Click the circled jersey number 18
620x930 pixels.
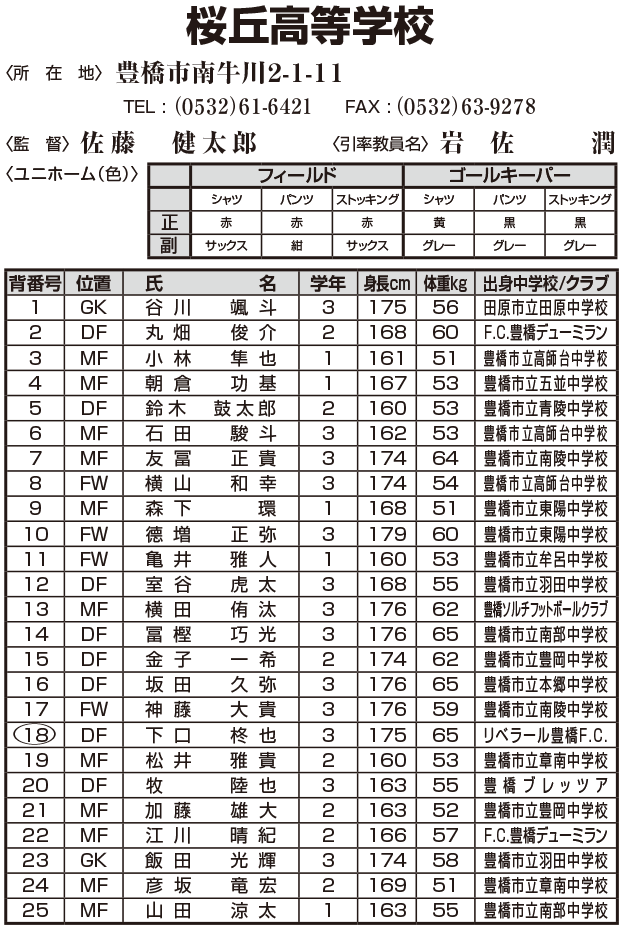pyautogui.click(x=35, y=735)
